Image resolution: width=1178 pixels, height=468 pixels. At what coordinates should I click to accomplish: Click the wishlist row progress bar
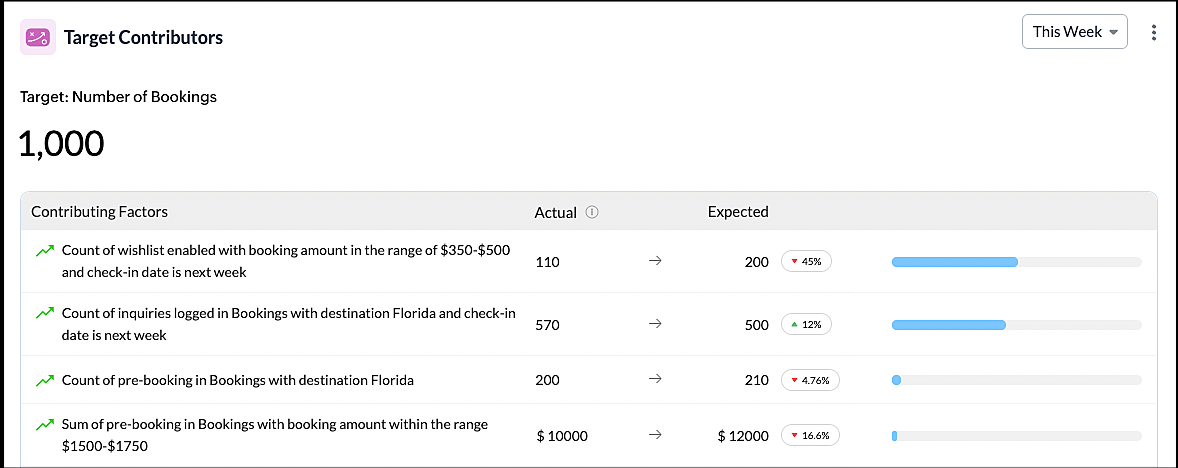pos(1016,262)
